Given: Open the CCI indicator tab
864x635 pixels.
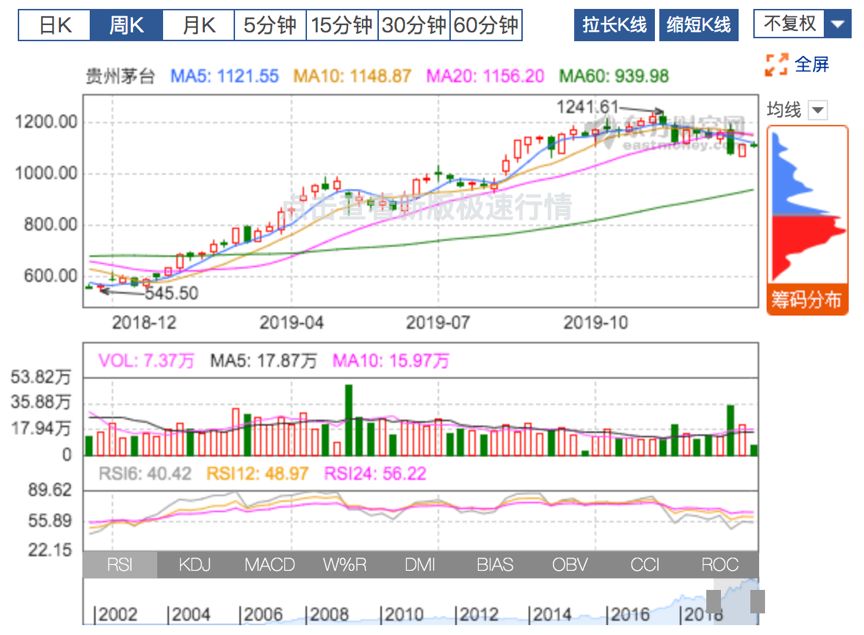Looking at the screenshot, I should pos(645,564).
